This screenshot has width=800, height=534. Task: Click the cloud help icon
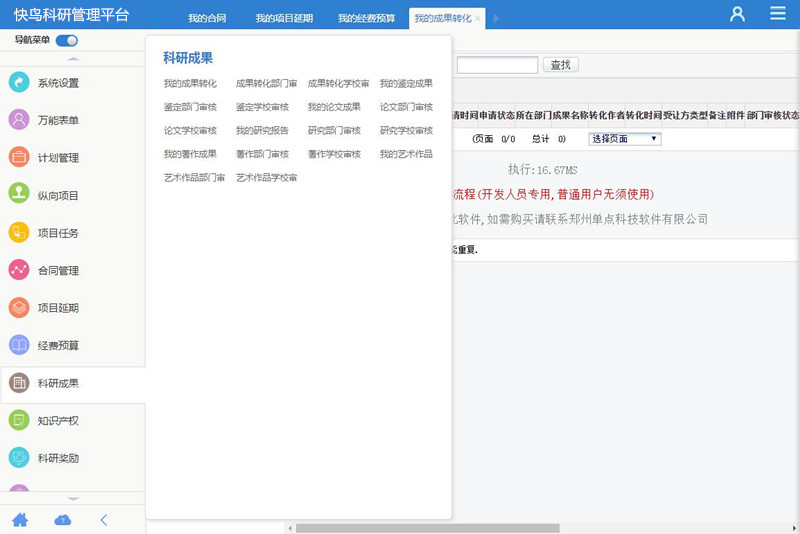pyautogui.click(x=62, y=520)
